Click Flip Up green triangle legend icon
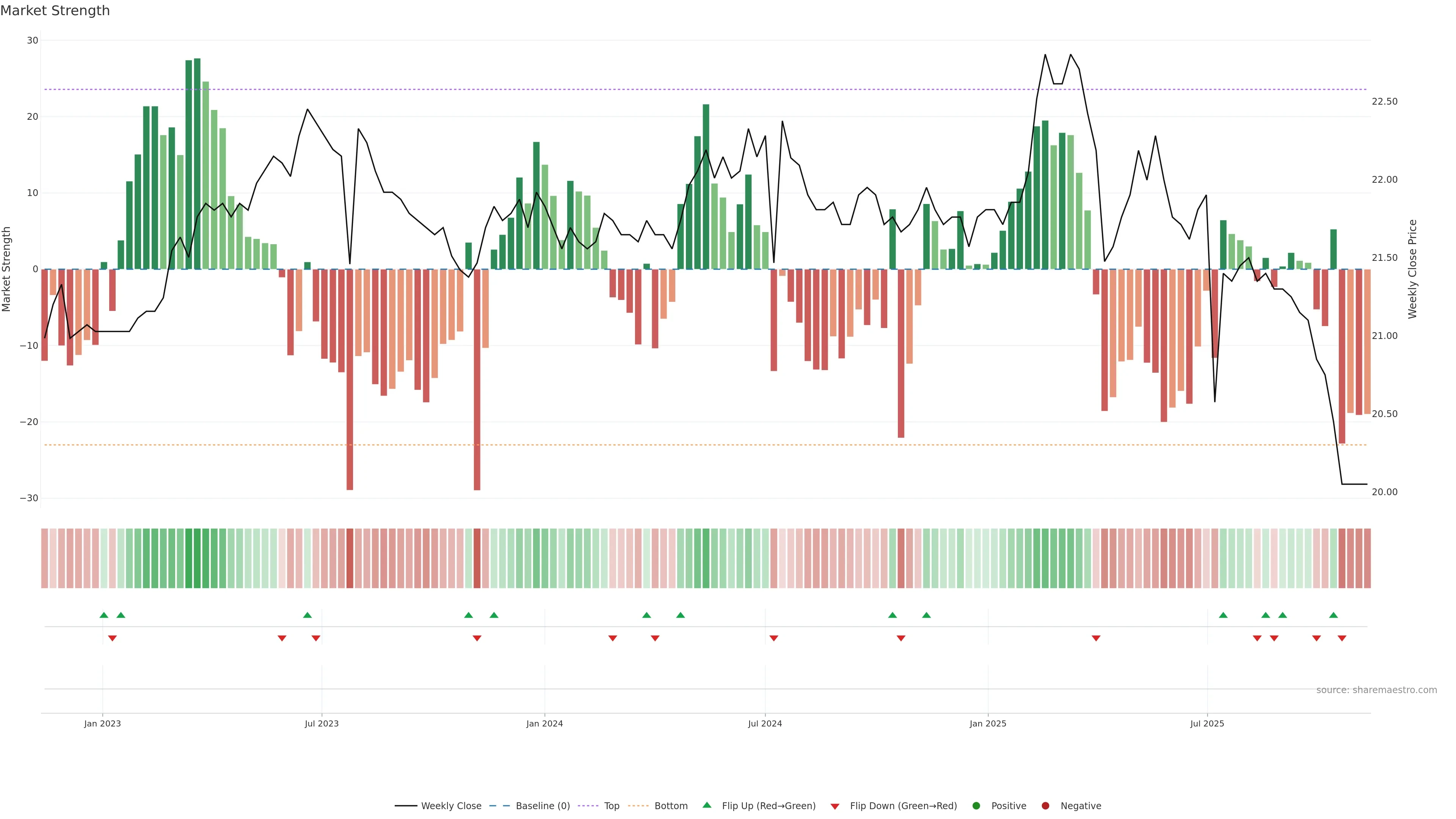The image size is (1456, 819). click(706, 805)
